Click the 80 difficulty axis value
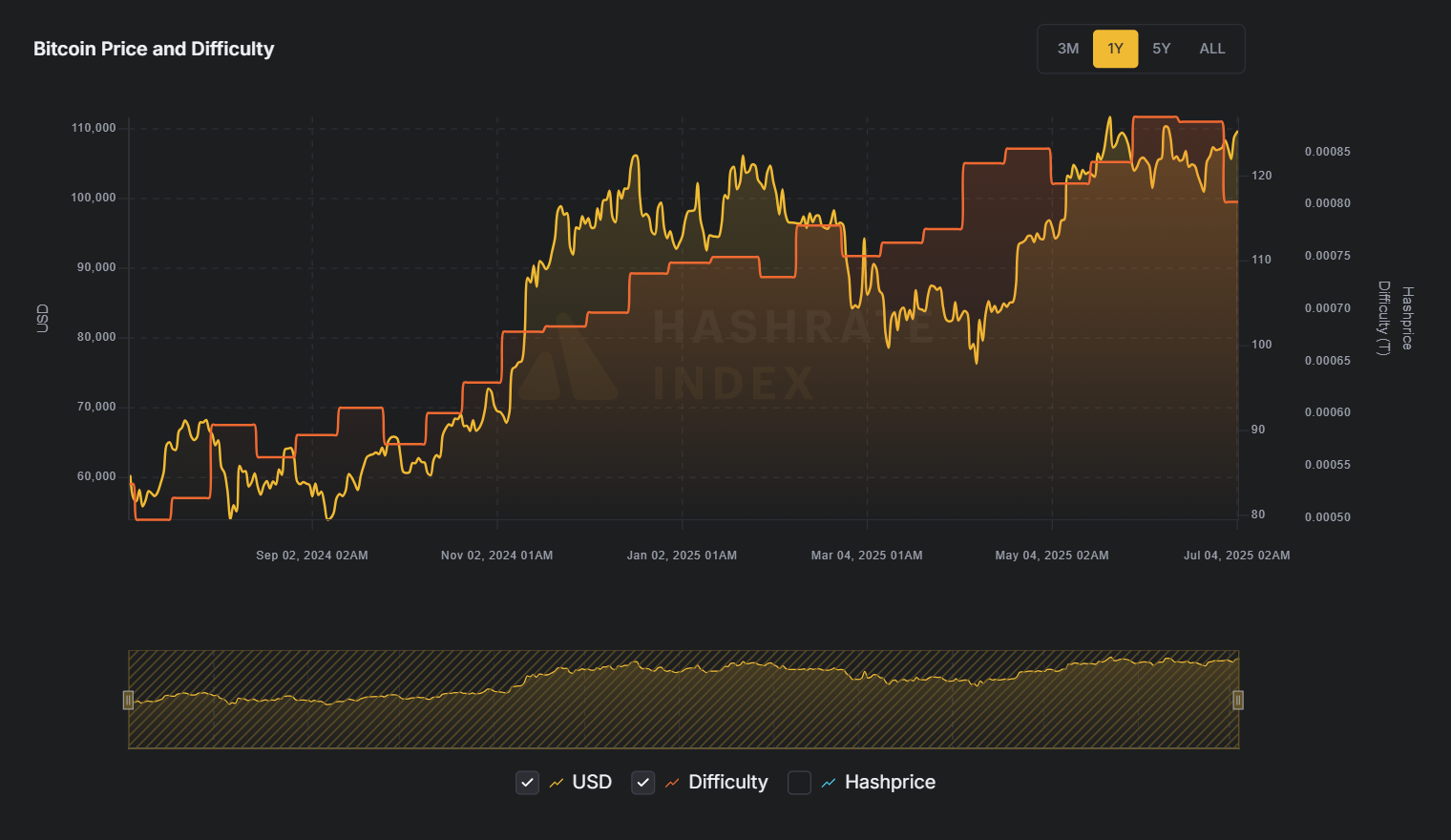The height and width of the screenshot is (840, 1451). [x=1258, y=514]
